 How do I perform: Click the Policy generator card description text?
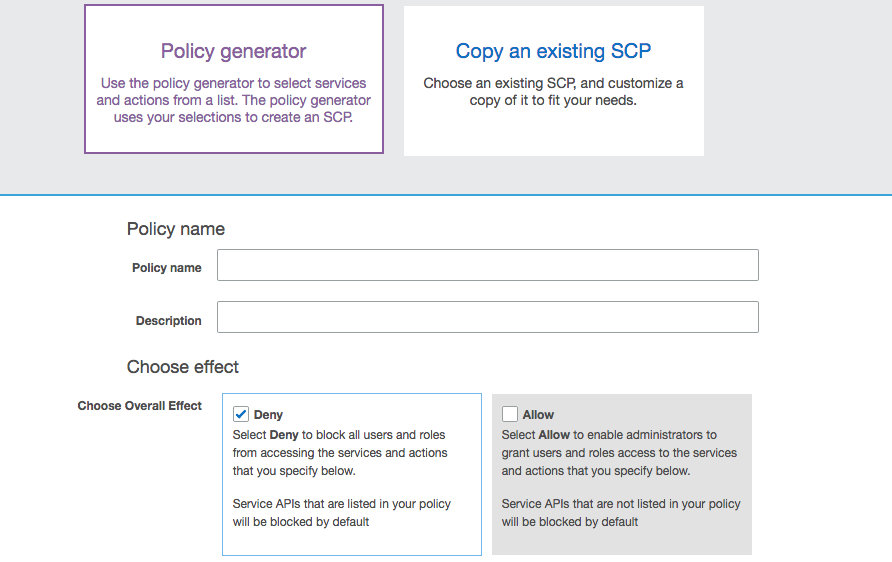click(233, 100)
